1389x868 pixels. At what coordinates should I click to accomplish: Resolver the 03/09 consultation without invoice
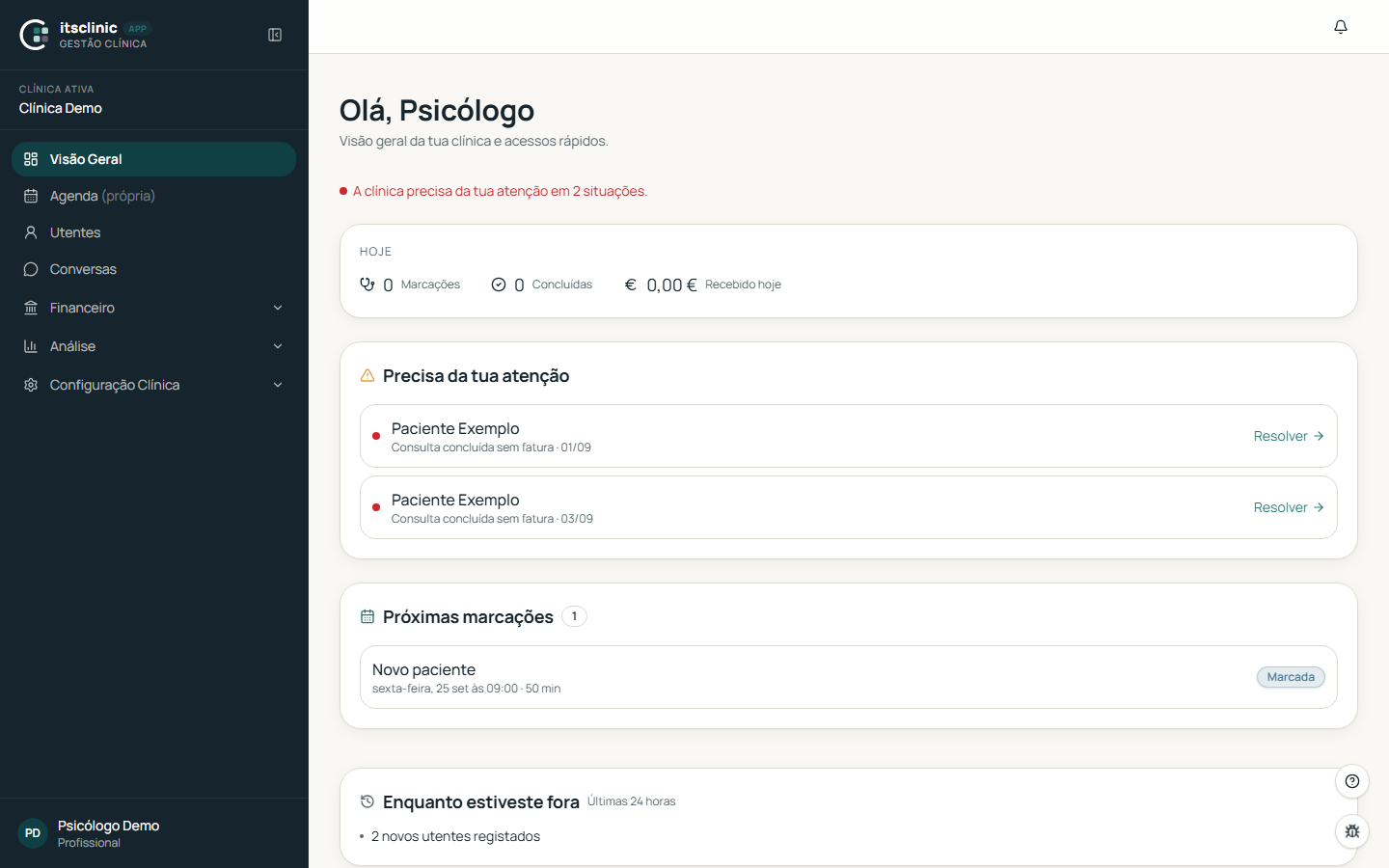(1289, 507)
